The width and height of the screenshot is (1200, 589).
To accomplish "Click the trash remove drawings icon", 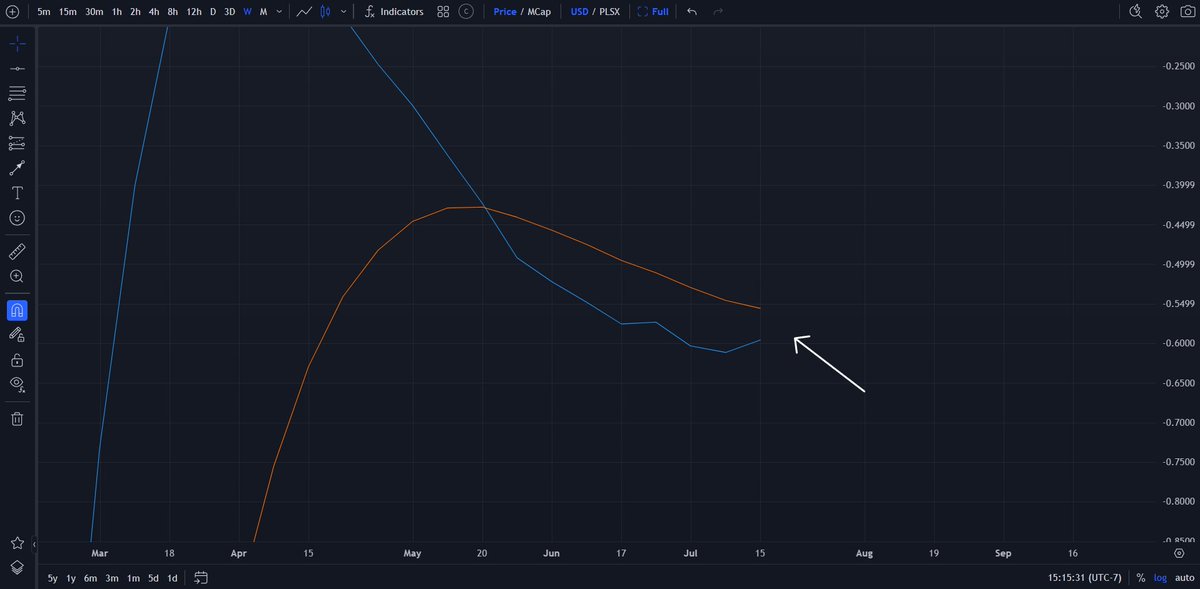I will click(17, 419).
